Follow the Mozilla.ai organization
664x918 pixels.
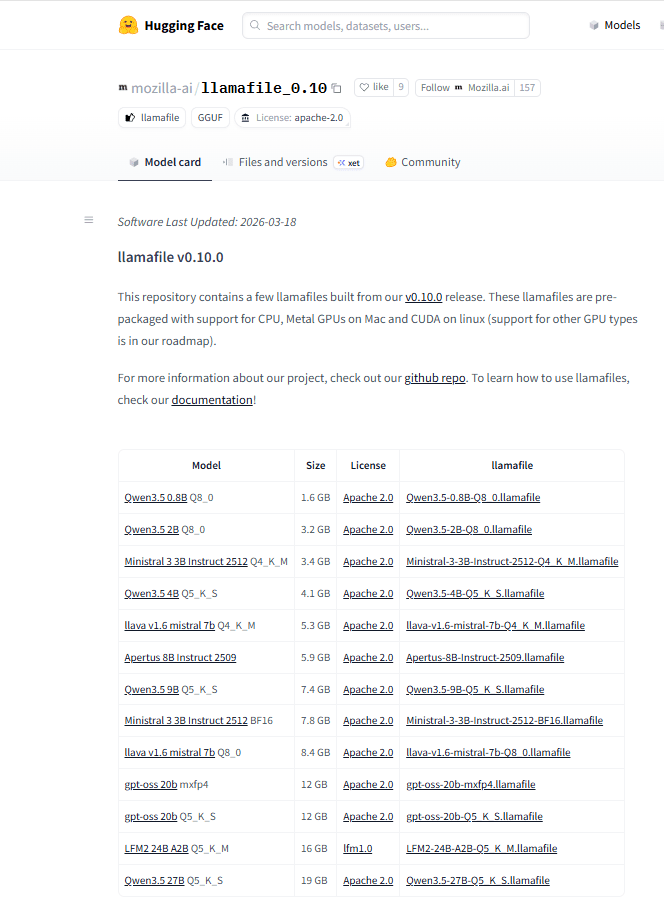(x=464, y=88)
